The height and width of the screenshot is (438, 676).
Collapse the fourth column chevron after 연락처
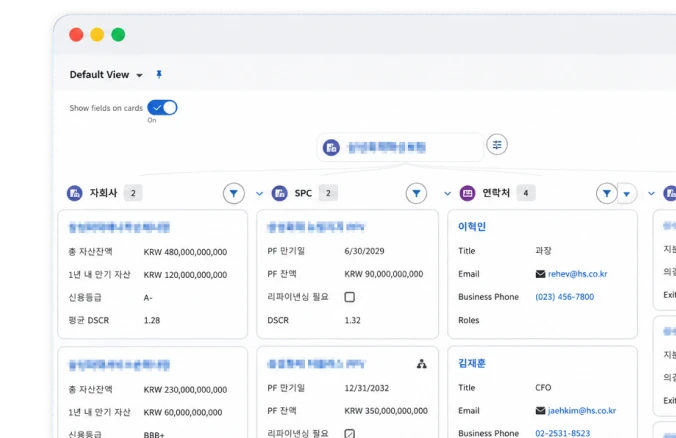click(x=651, y=194)
